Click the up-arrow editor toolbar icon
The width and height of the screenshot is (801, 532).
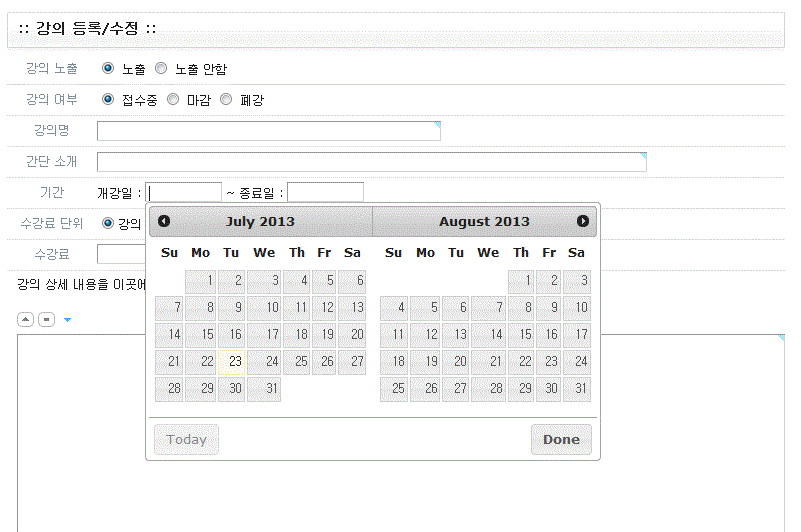click(26, 320)
